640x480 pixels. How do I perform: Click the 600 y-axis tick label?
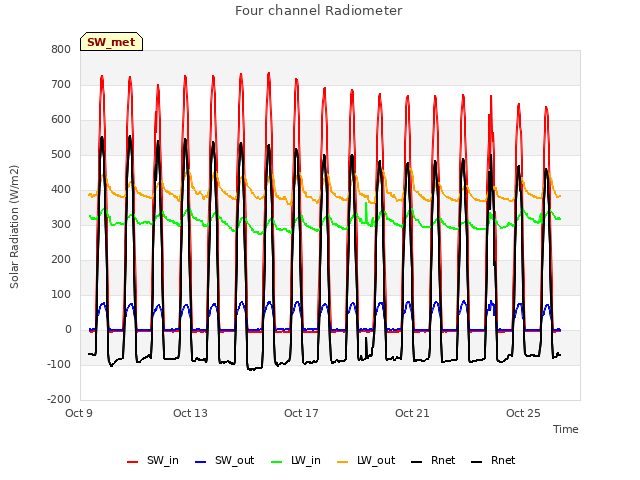coord(61,120)
